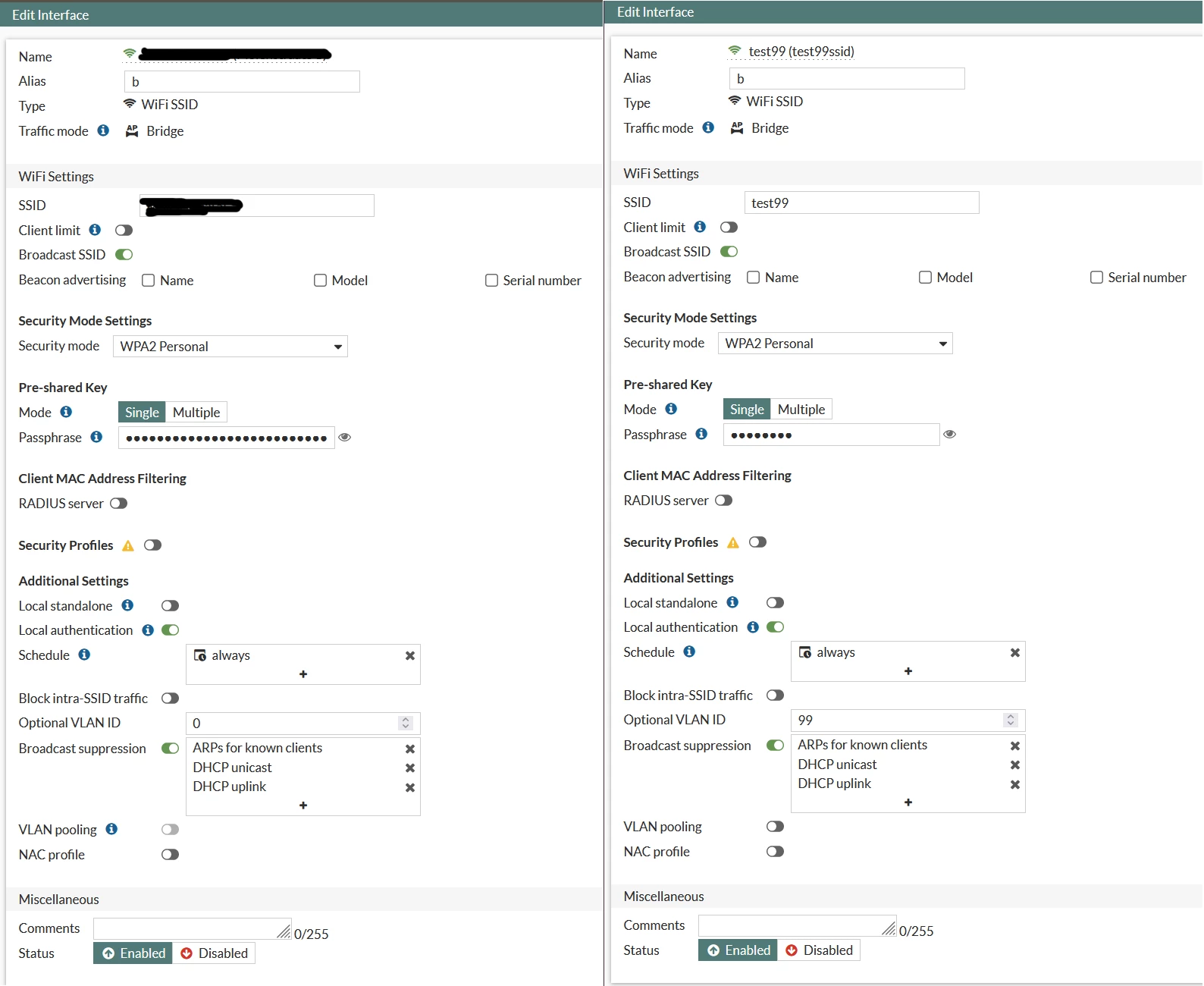1204x986 pixels.
Task: Toggle Broadcast suppression switch, left panel
Action: pos(171,749)
